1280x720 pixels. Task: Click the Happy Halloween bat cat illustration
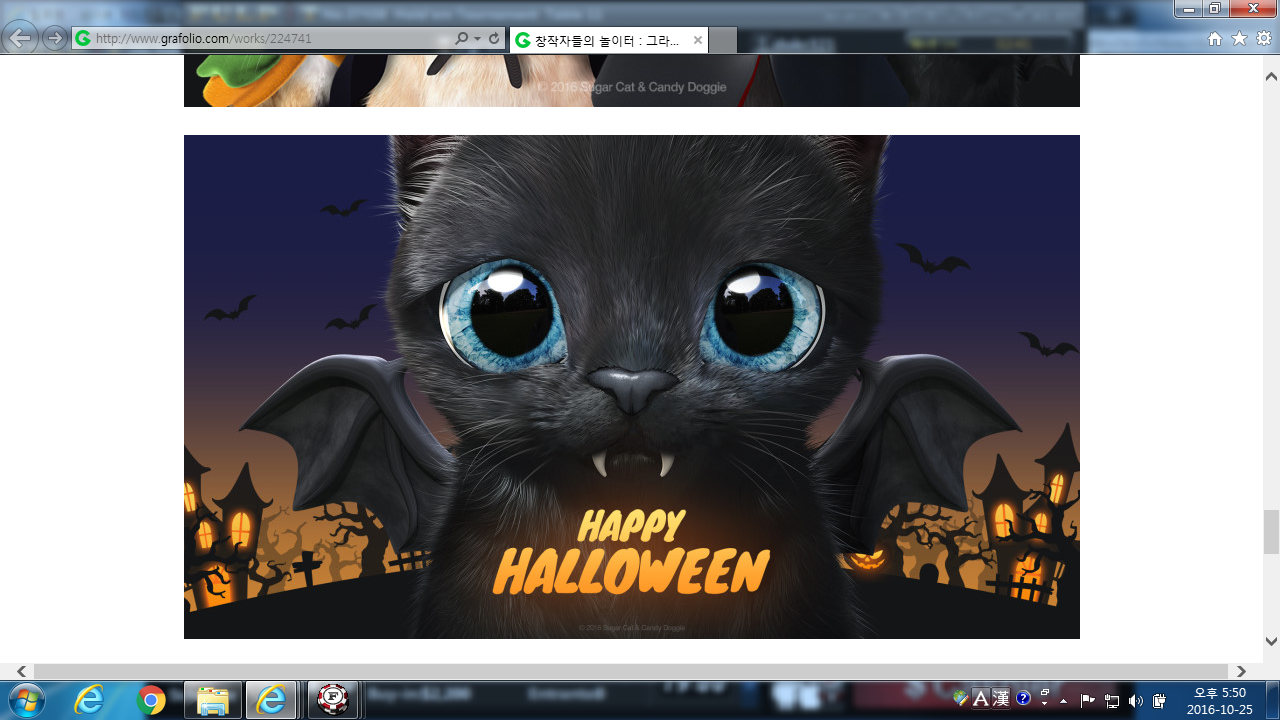point(632,387)
